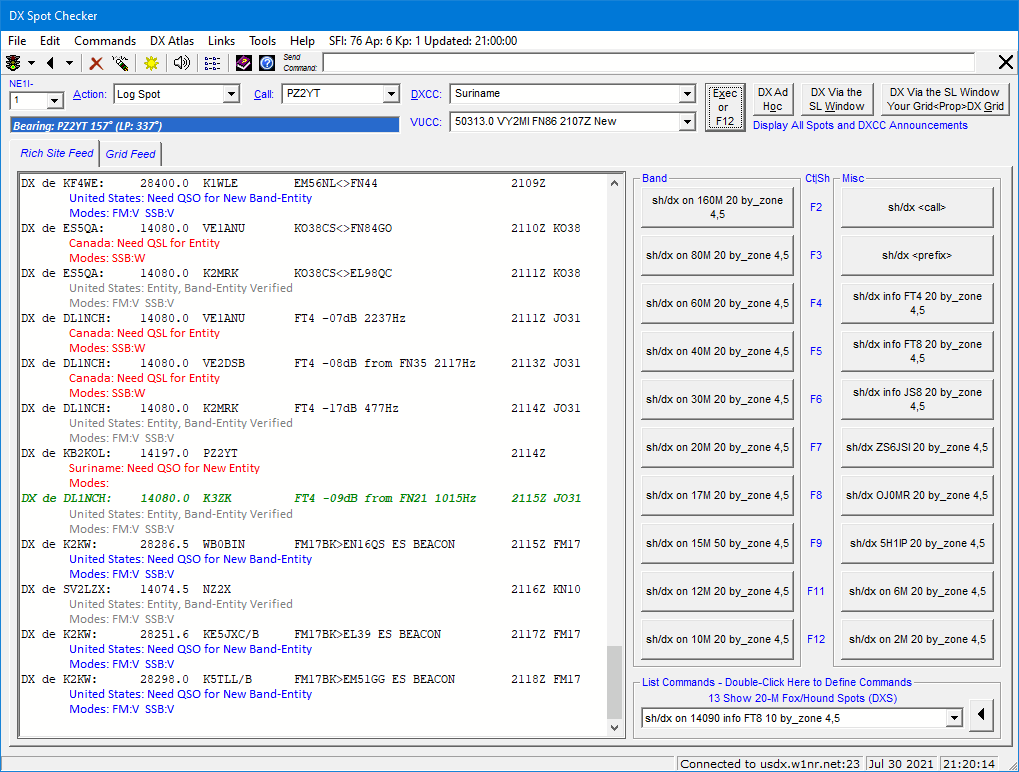
Task: Click sh/dx on 20M 20 by_zone button
Action: (717, 448)
